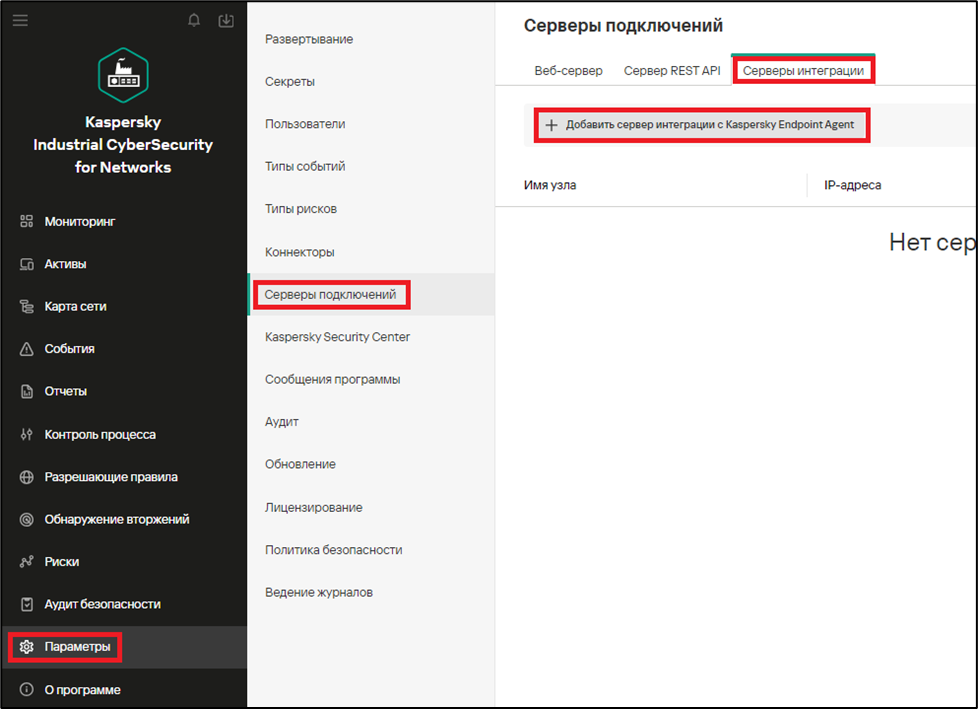
Task: Open Отчеты section
Action: click(x=65, y=391)
